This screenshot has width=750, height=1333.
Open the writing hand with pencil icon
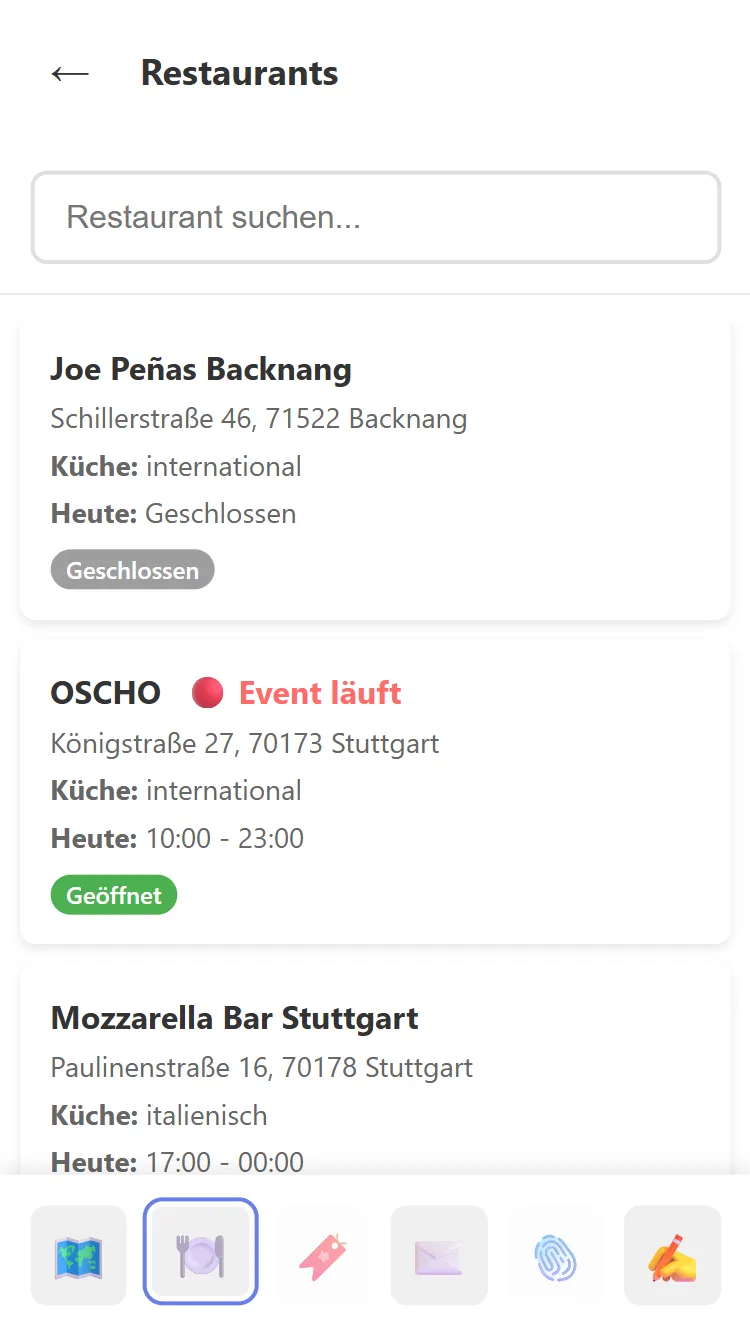coord(672,1255)
